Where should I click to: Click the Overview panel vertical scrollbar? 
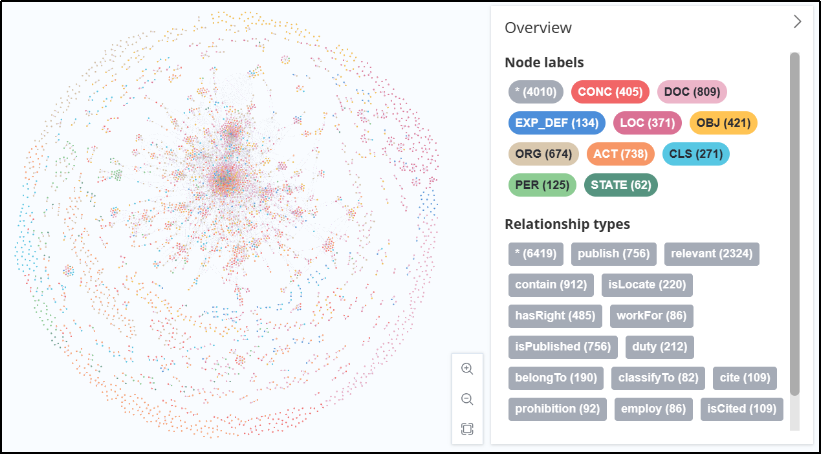click(x=795, y=224)
